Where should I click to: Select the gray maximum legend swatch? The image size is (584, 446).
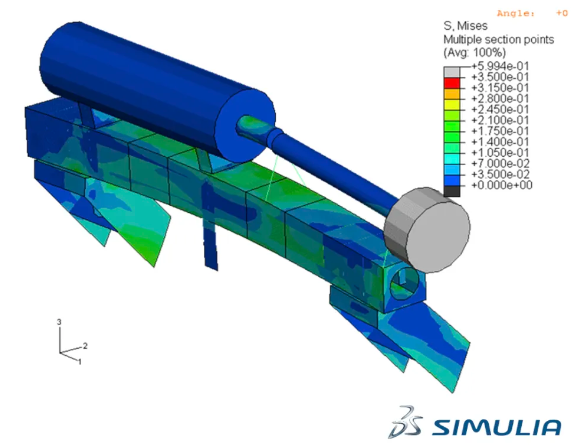(451, 72)
